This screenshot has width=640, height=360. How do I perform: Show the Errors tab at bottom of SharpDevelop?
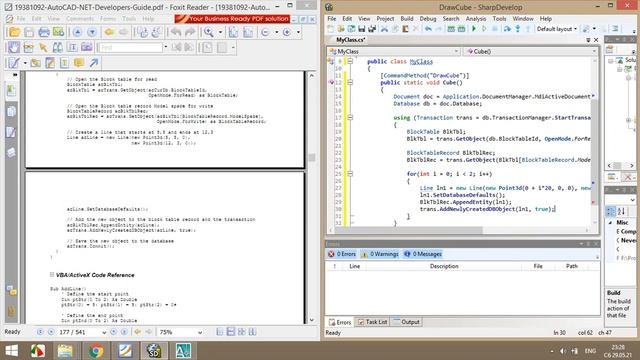click(340, 322)
